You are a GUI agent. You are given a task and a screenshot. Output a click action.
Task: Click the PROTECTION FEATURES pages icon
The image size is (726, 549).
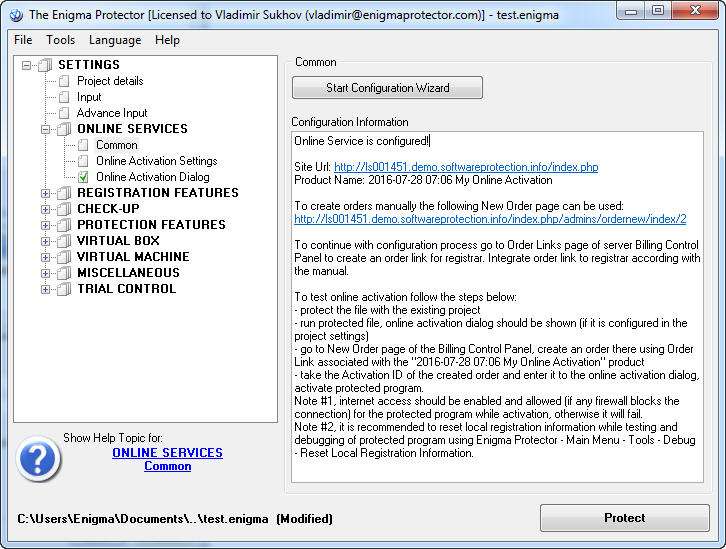coord(64,225)
